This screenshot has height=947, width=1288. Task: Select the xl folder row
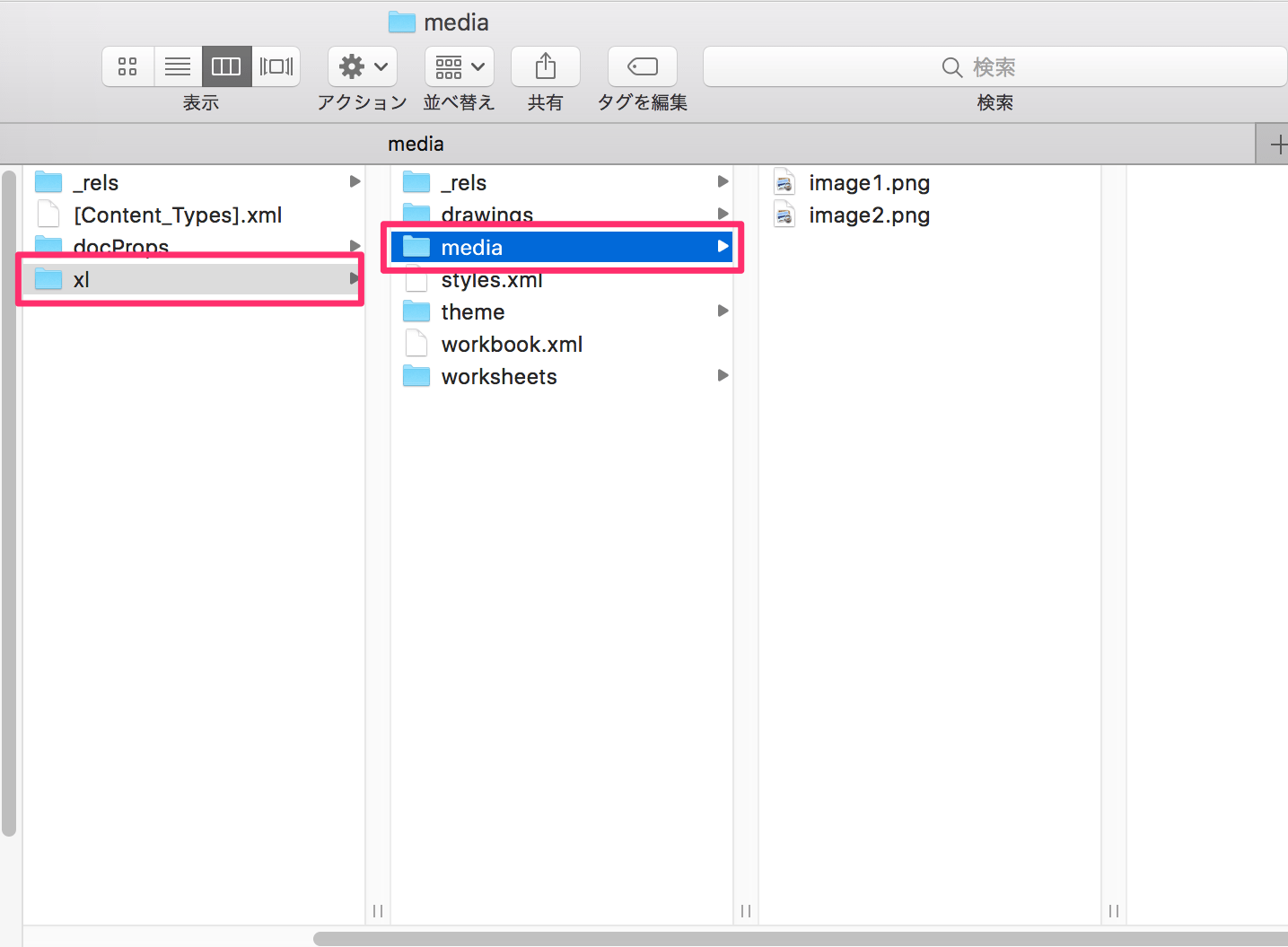193,279
